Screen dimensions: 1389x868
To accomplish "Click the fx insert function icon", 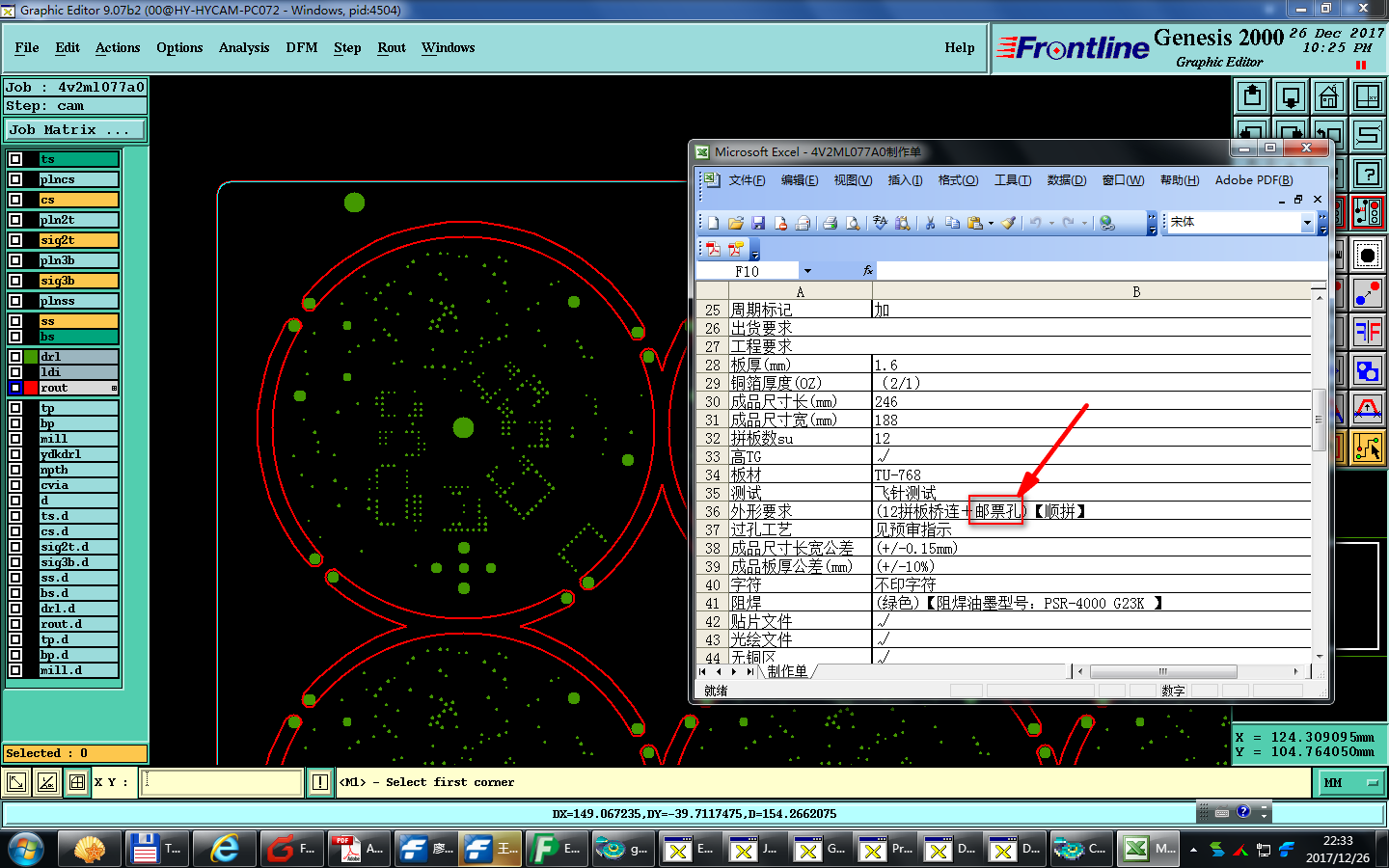I will 867,271.
